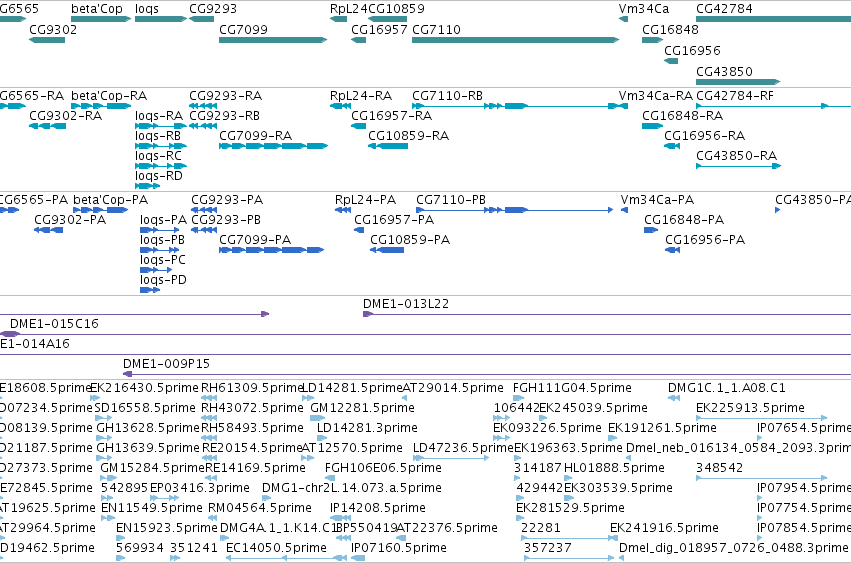Open the loqs-RD transcript label
Viewport: 851px width, 563px height.
(x=158, y=176)
